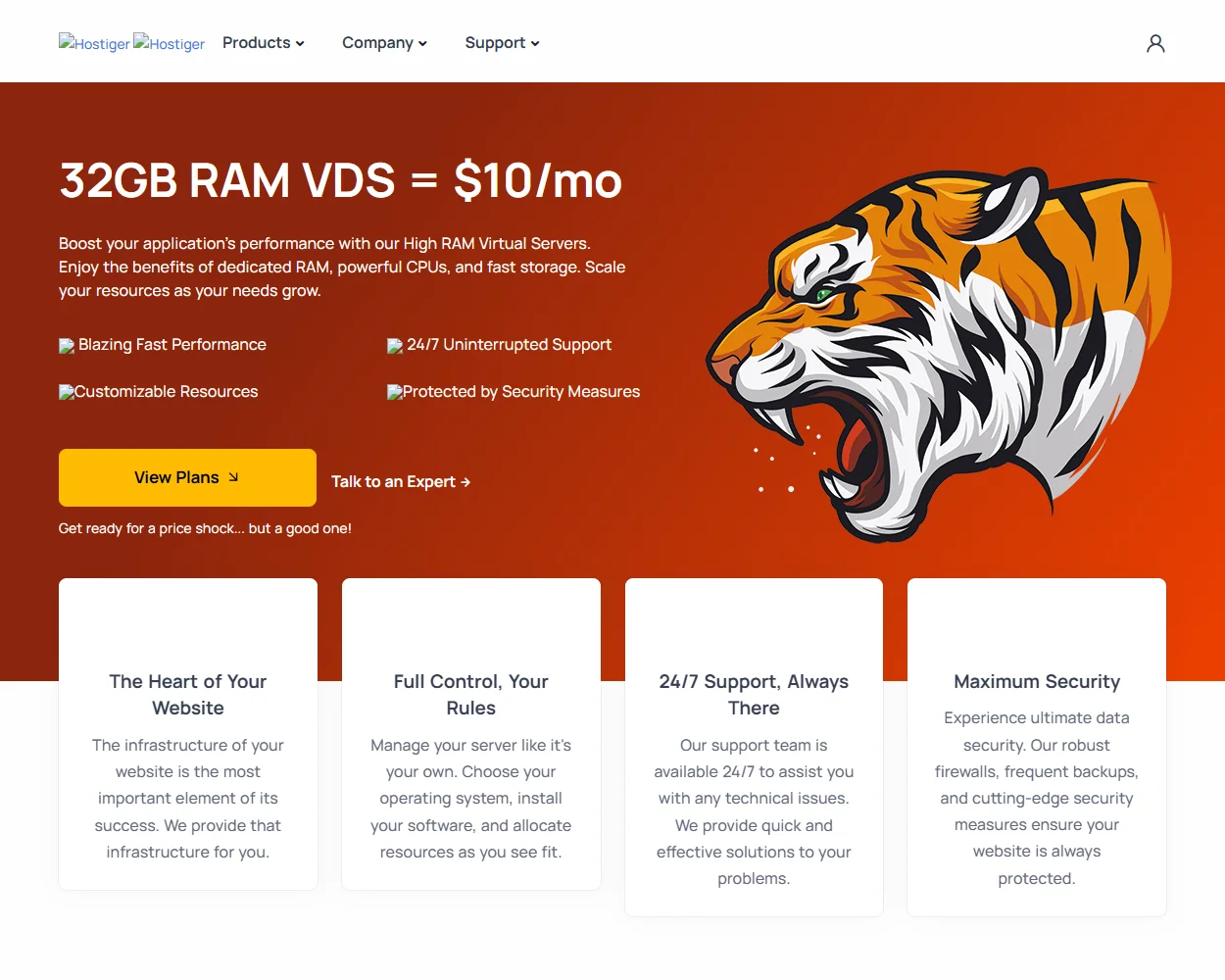The width and height of the screenshot is (1225, 980).
Task: Open the Company dropdown menu
Action: (x=384, y=43)
